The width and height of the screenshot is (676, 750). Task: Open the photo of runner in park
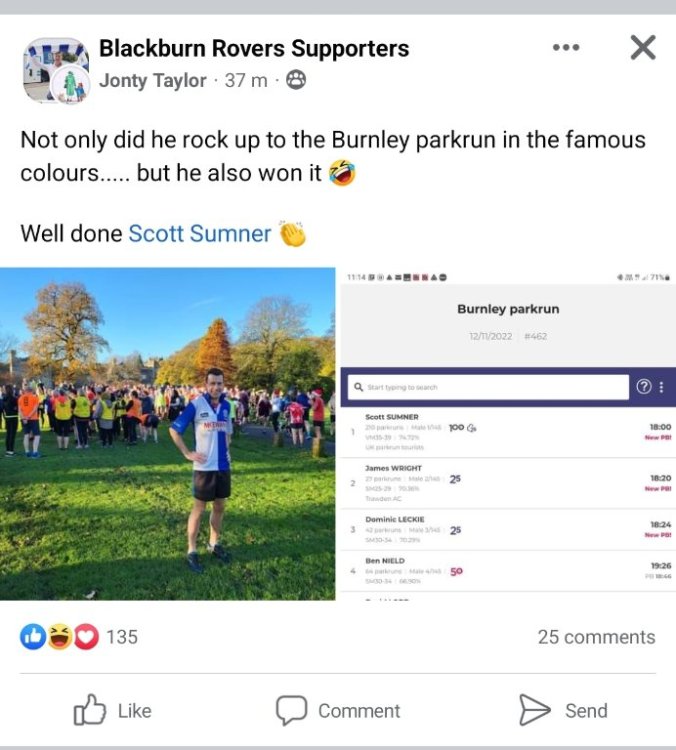pyautogui.click(x=167, y=434)
